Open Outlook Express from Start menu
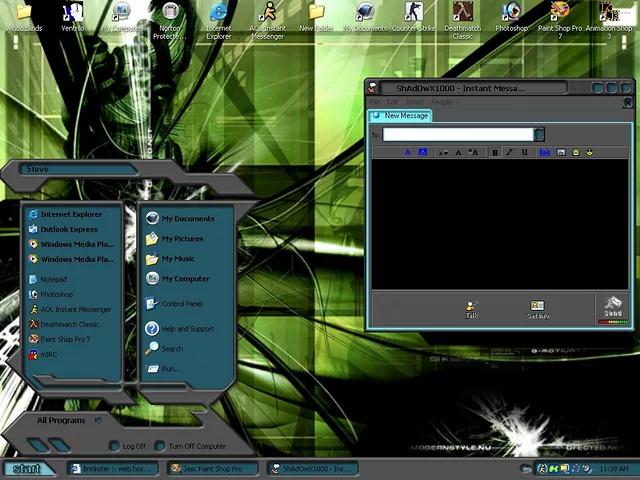This screenshot has width=640, height=480. pyautogui.click(x=63, y=229)
